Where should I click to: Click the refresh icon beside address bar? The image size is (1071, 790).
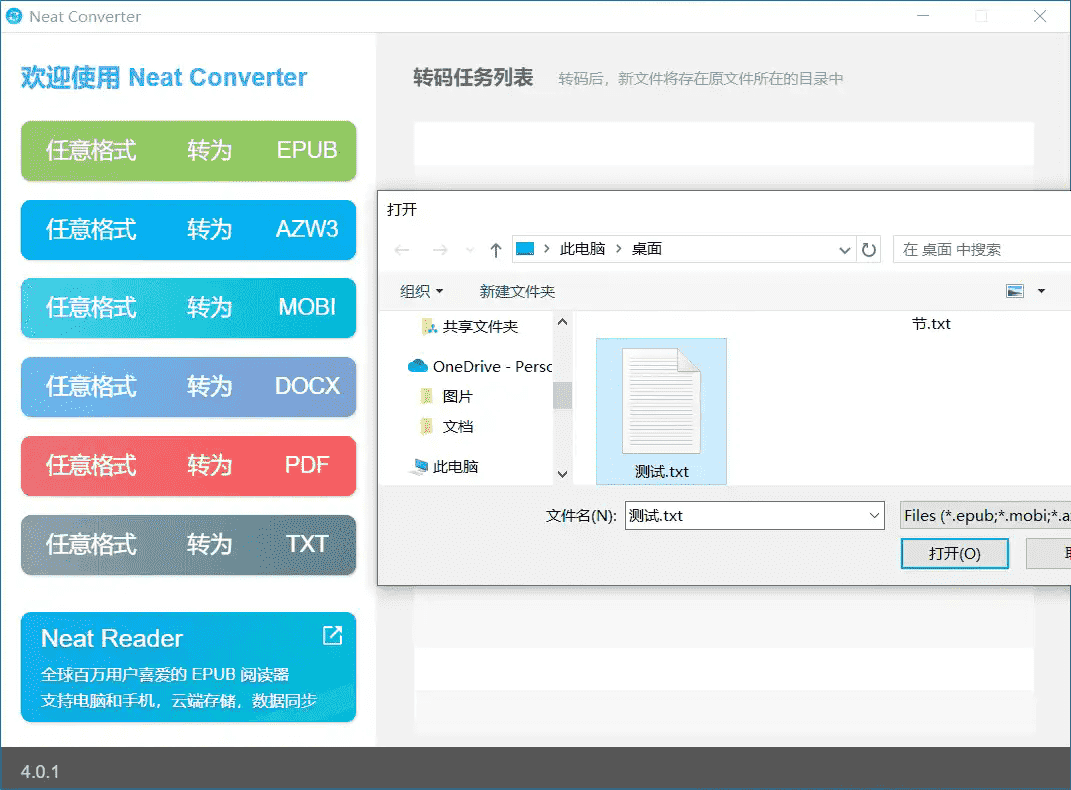pyautogui.click(x=869, y=250)
